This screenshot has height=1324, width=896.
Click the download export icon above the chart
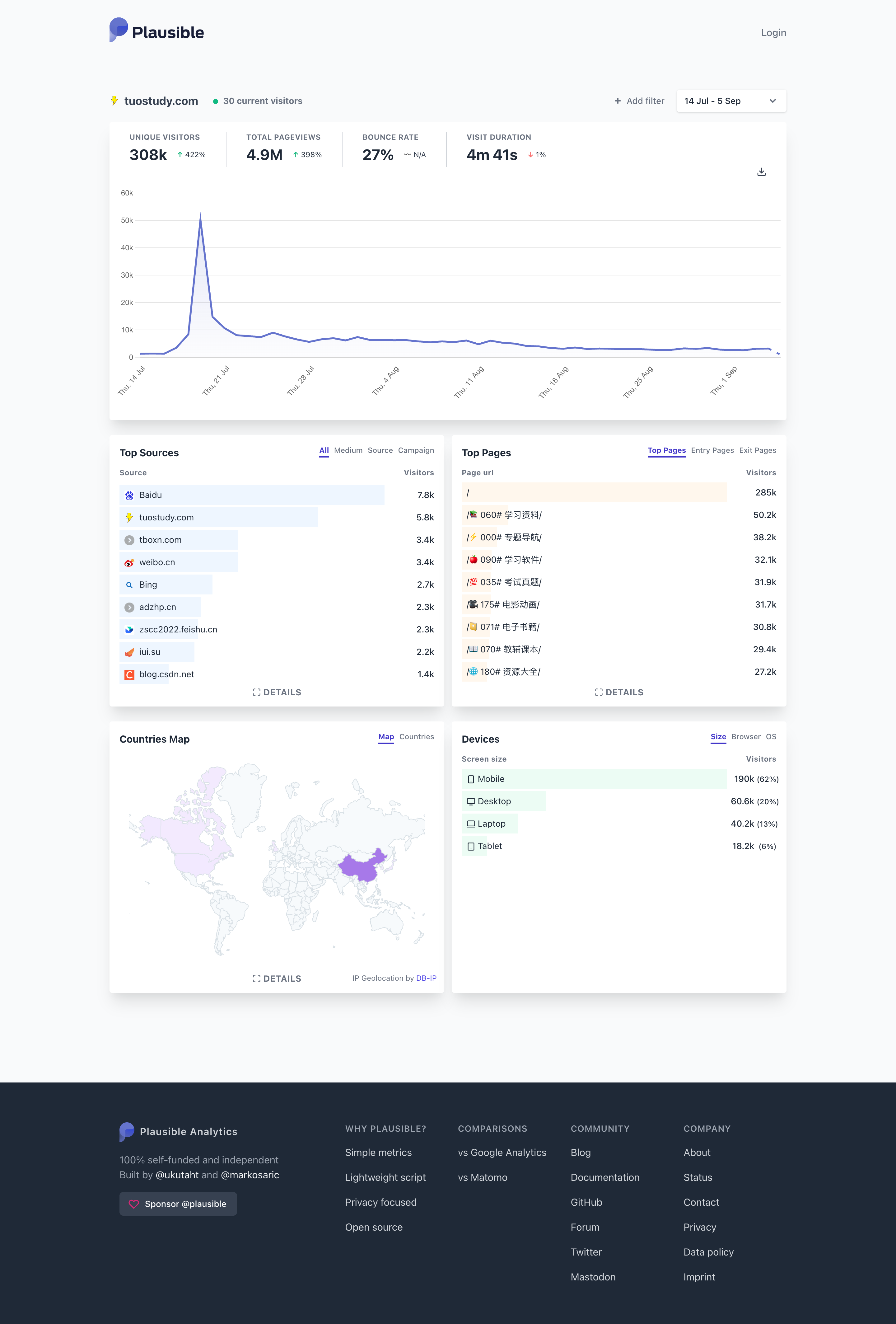[x=761, y=172]
